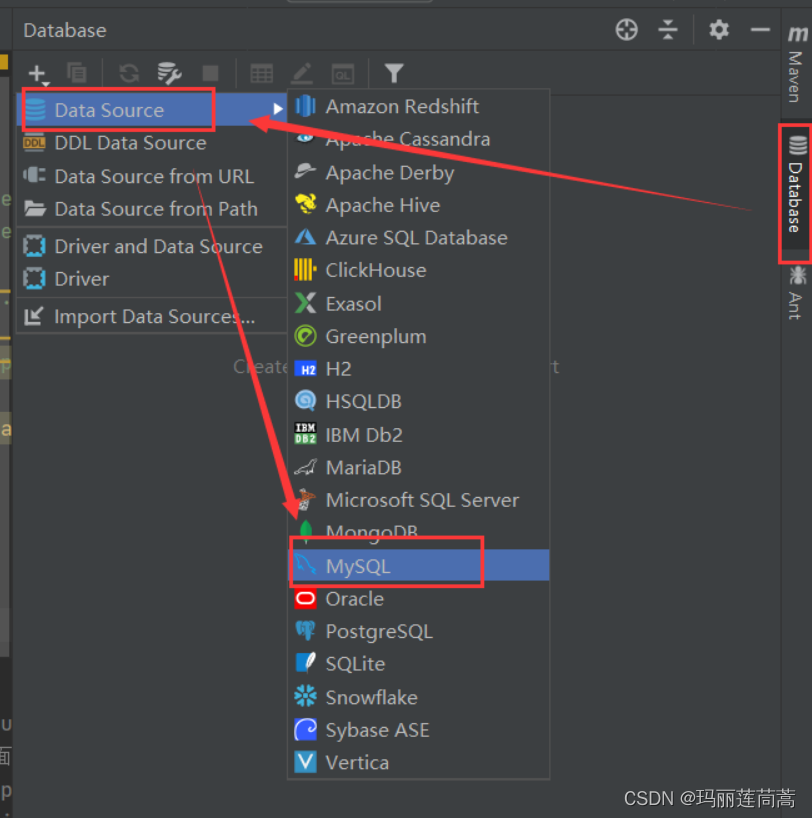The image size is (812, 818).
Task: Choose MySQL data source
Action: tap(419, 566)
